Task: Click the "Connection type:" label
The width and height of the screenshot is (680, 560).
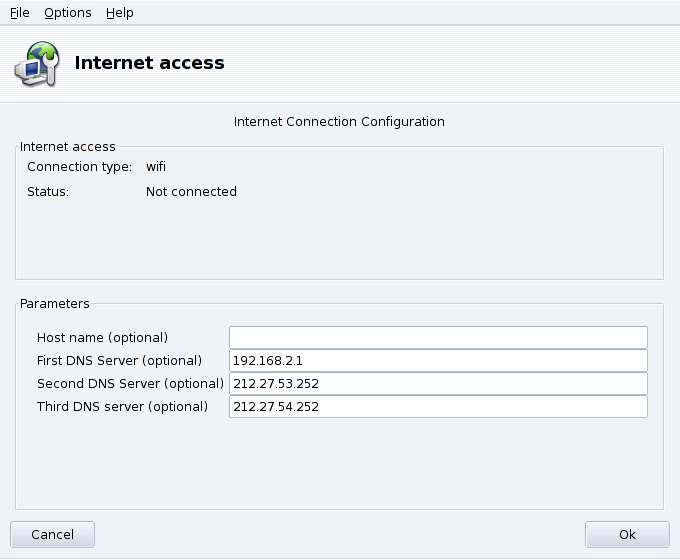Action: (x=79, y=167)
